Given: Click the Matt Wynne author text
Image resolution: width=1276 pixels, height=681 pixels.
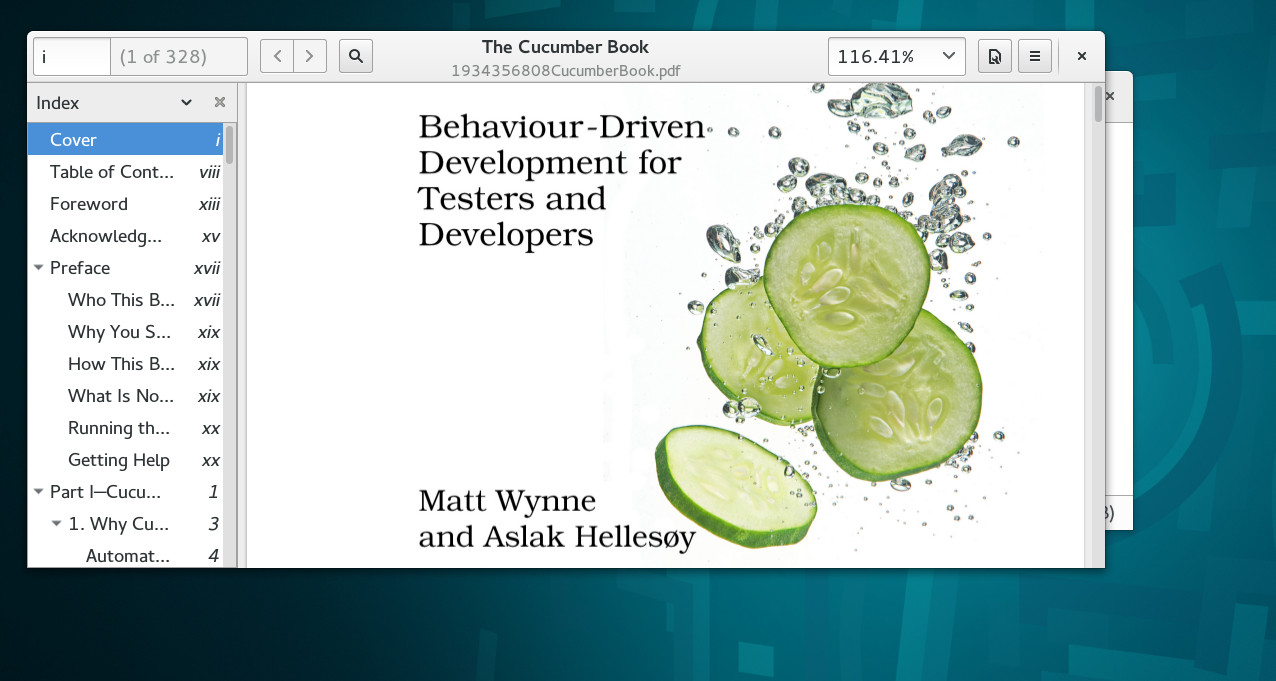Looking at the screenshot, I should pos(507,500).
